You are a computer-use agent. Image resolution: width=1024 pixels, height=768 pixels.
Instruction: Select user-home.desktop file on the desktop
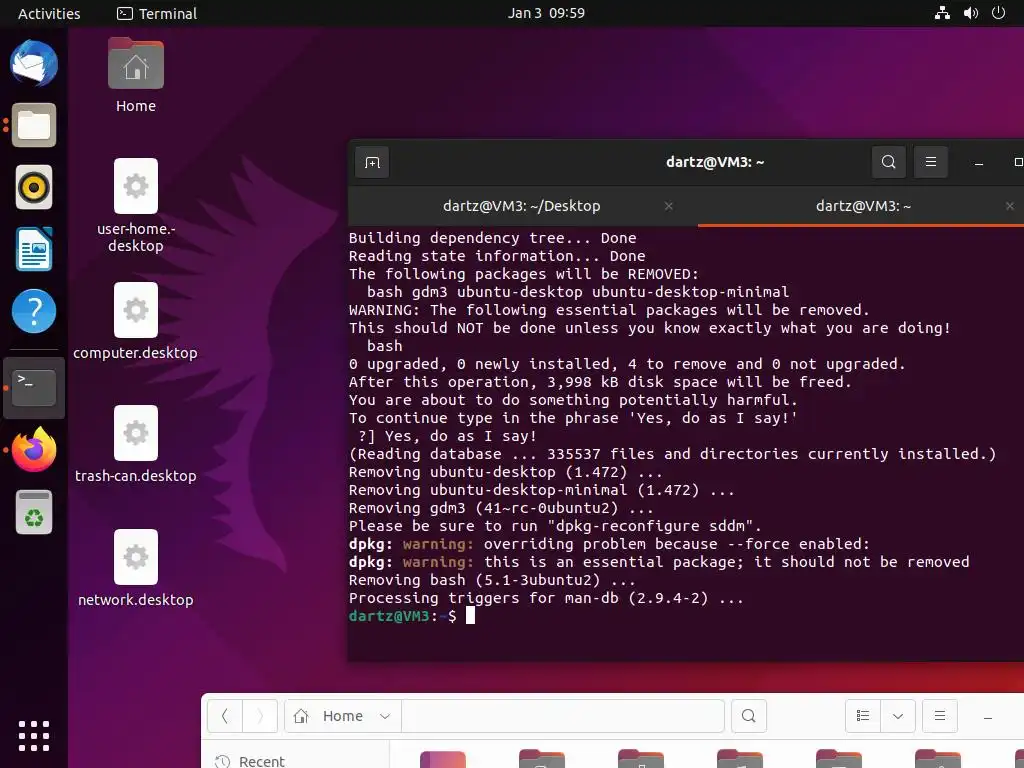click(136, 206)
